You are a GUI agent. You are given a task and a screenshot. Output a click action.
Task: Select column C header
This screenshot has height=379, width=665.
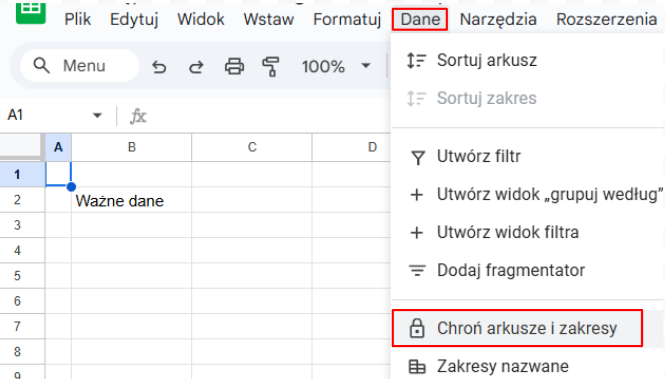[252, 147]
